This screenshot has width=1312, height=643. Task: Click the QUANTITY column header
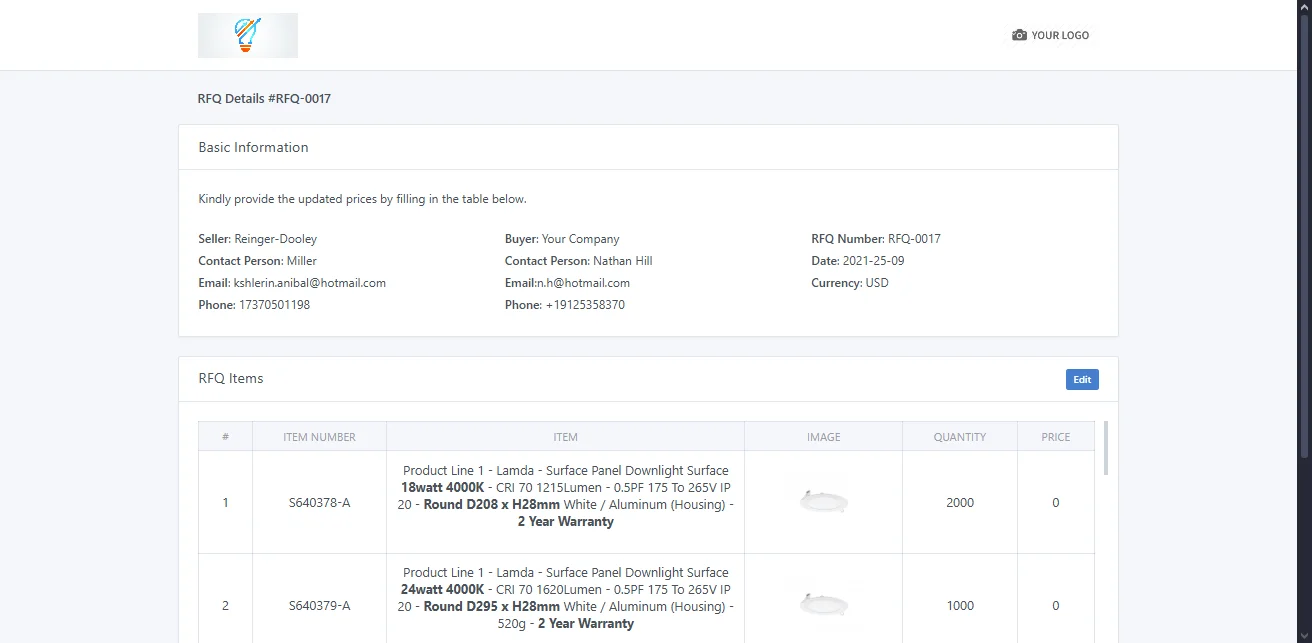[x=959, y=436]
